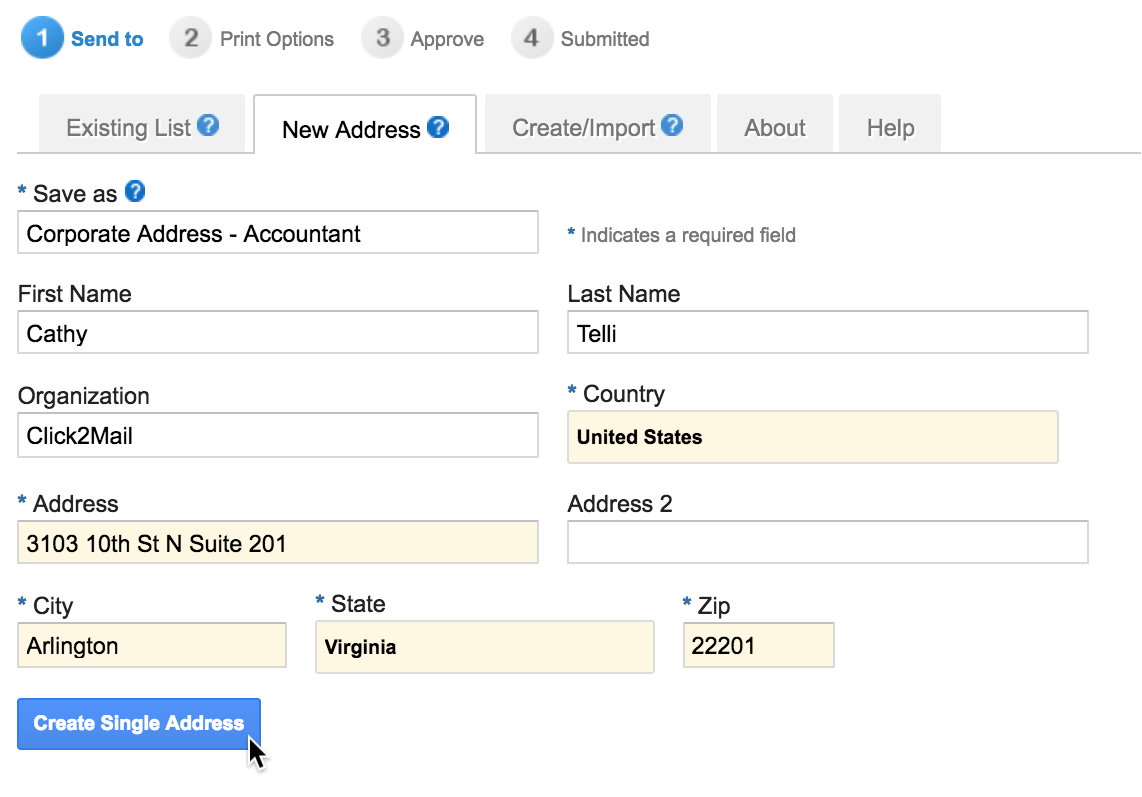Screen dimensions: 1142x797
Task: Click the help icon beside New Address
Action: [438, 127]
